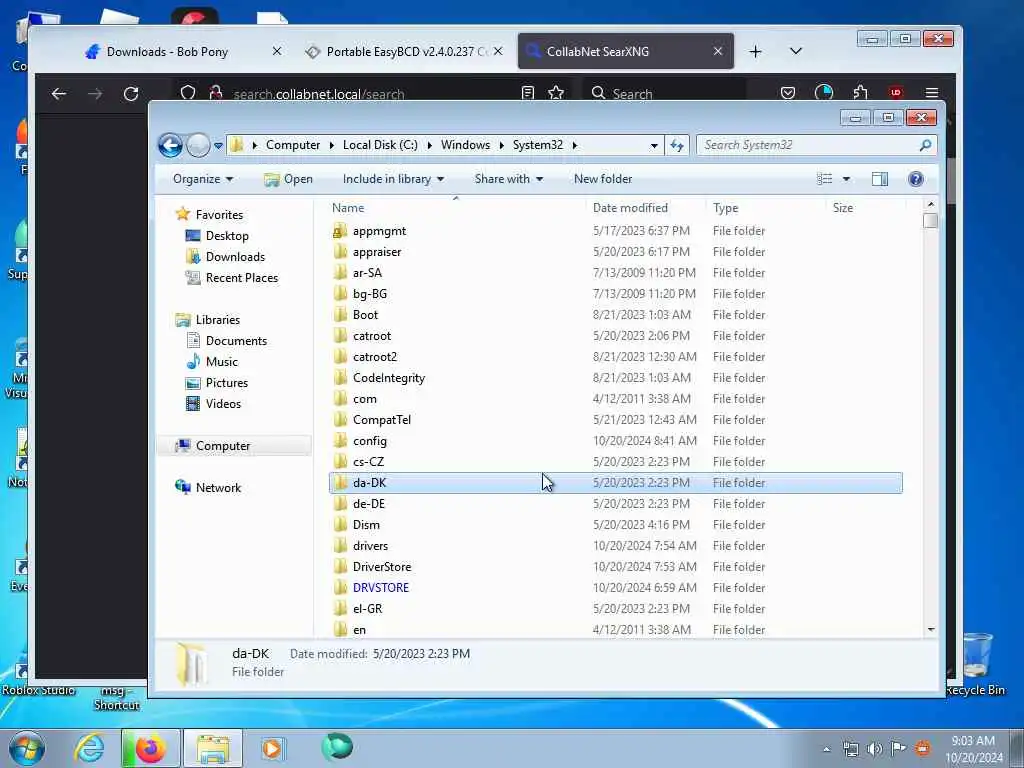Select the catroot2 folder
Screen dimensions: 1024x768
pos(374,357)
